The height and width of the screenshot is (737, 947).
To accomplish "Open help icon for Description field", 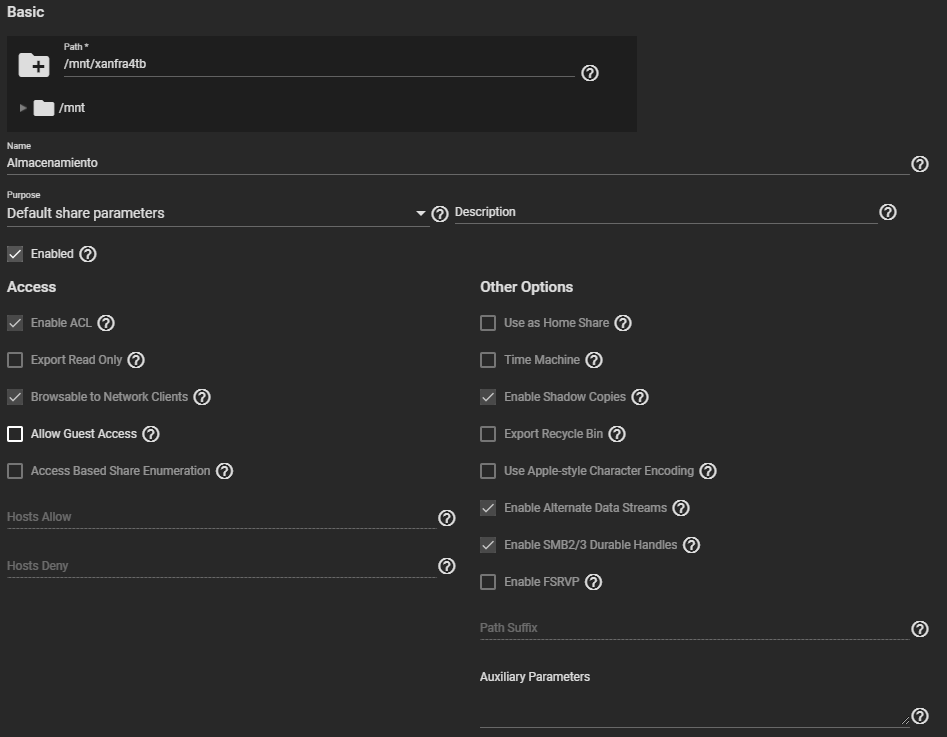I will [x=887, y=212].
